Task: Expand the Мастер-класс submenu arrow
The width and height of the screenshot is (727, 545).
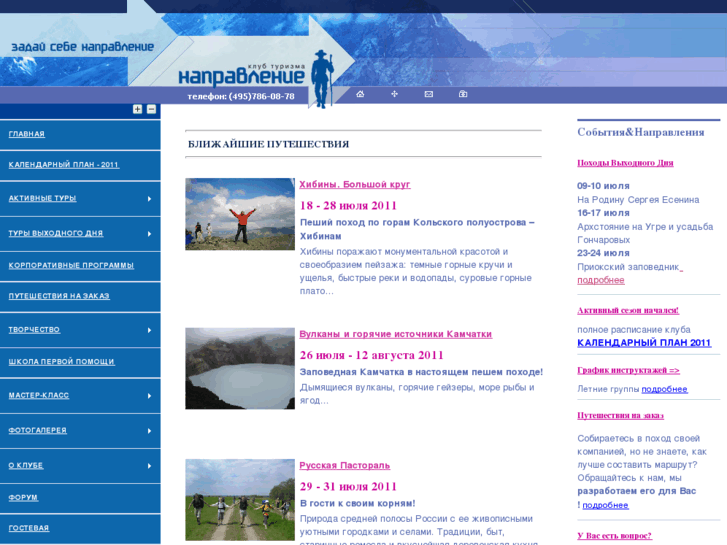Action: point(149,396)
